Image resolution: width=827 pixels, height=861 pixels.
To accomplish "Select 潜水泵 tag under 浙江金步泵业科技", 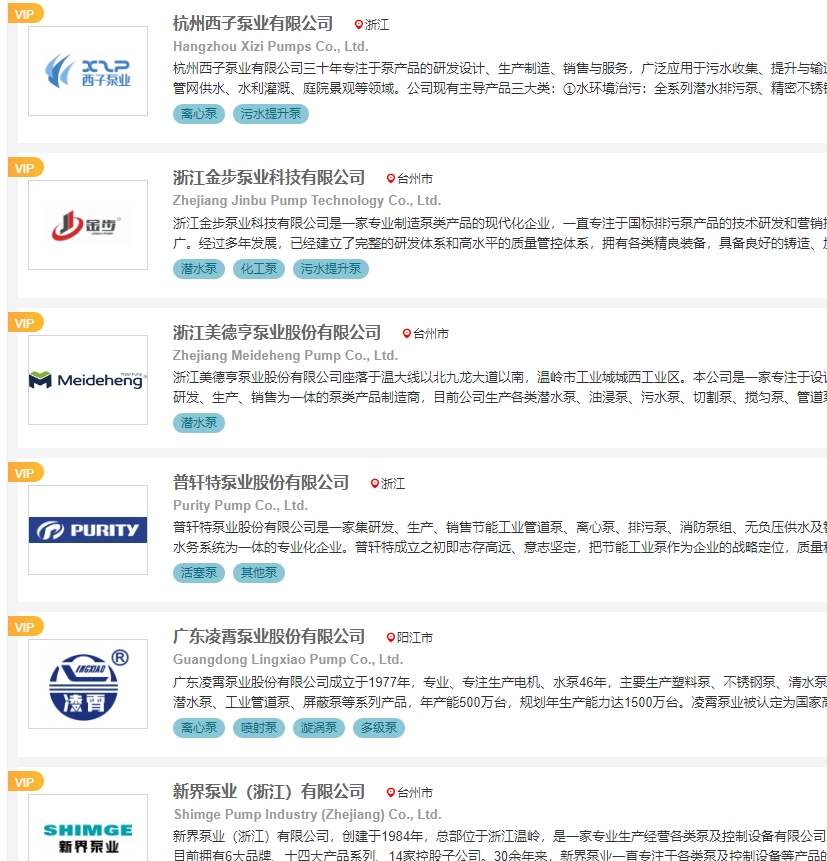I will point(199,269).
